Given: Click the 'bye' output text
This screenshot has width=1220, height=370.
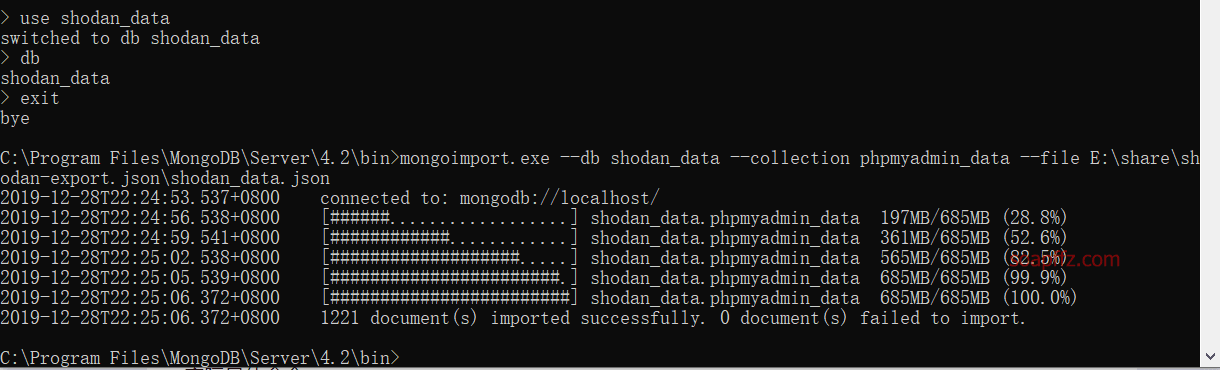Looking at the screenshot, I should (x=15, y=118).
